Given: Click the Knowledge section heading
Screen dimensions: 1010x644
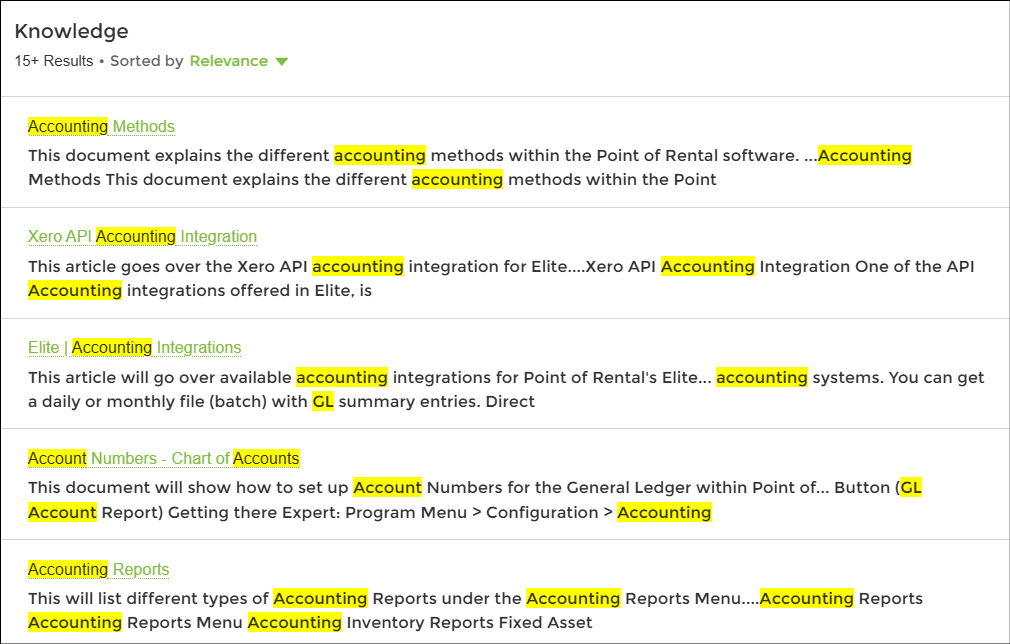Looking at the screenshot, I should (71, 32).
